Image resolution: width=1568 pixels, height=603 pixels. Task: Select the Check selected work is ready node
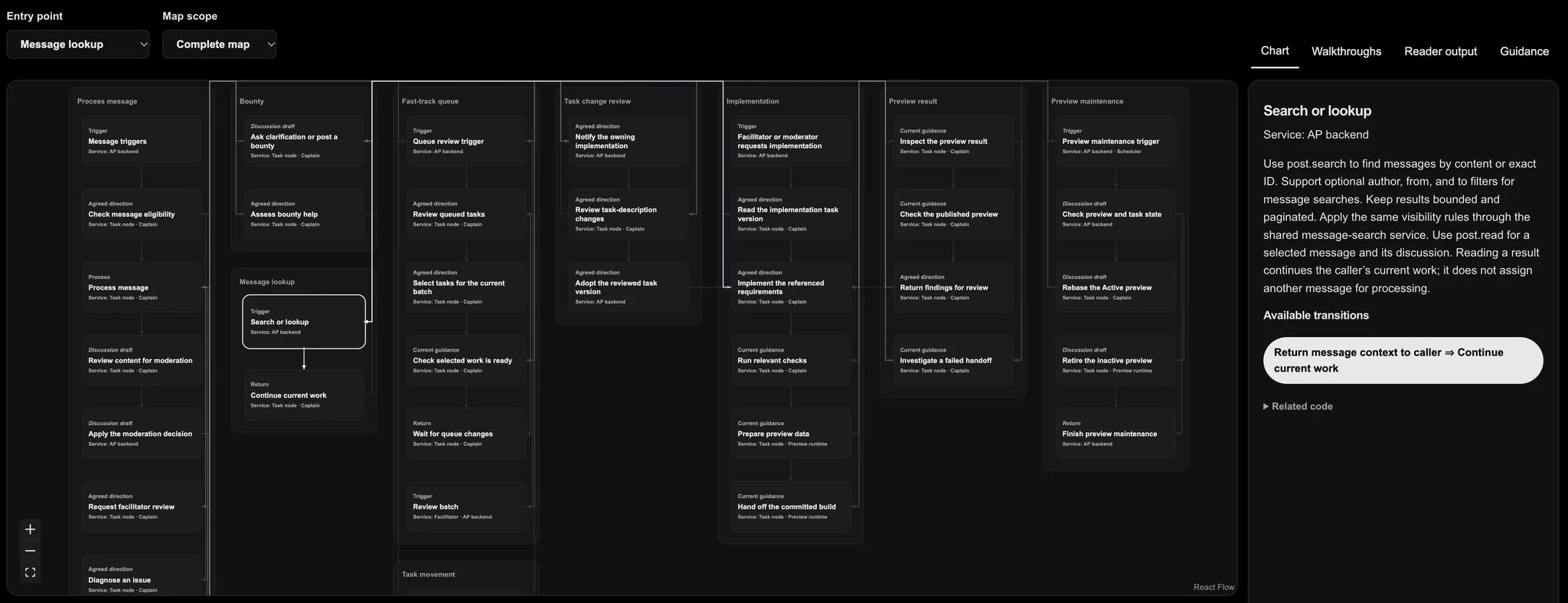pyautogui.click(x=466, y=360)
